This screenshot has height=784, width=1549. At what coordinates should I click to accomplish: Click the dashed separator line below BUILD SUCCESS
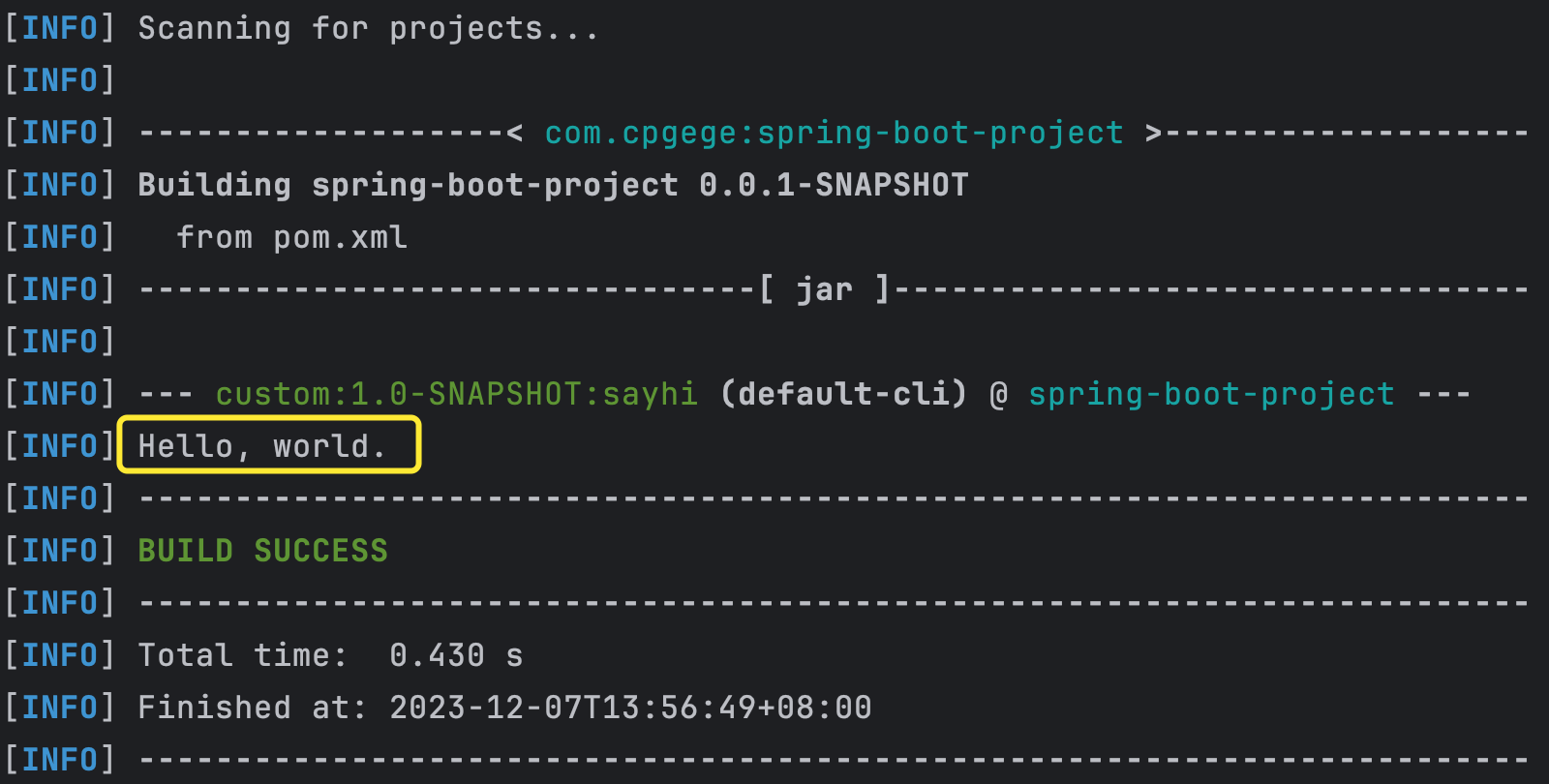(834, 604)
